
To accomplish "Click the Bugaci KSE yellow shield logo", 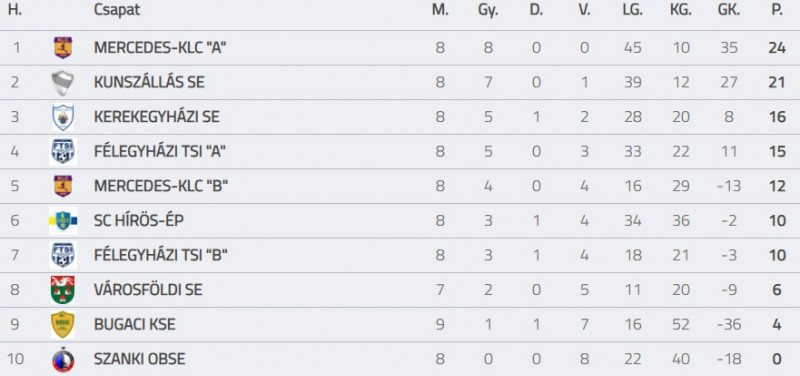I will coord(63,324).
